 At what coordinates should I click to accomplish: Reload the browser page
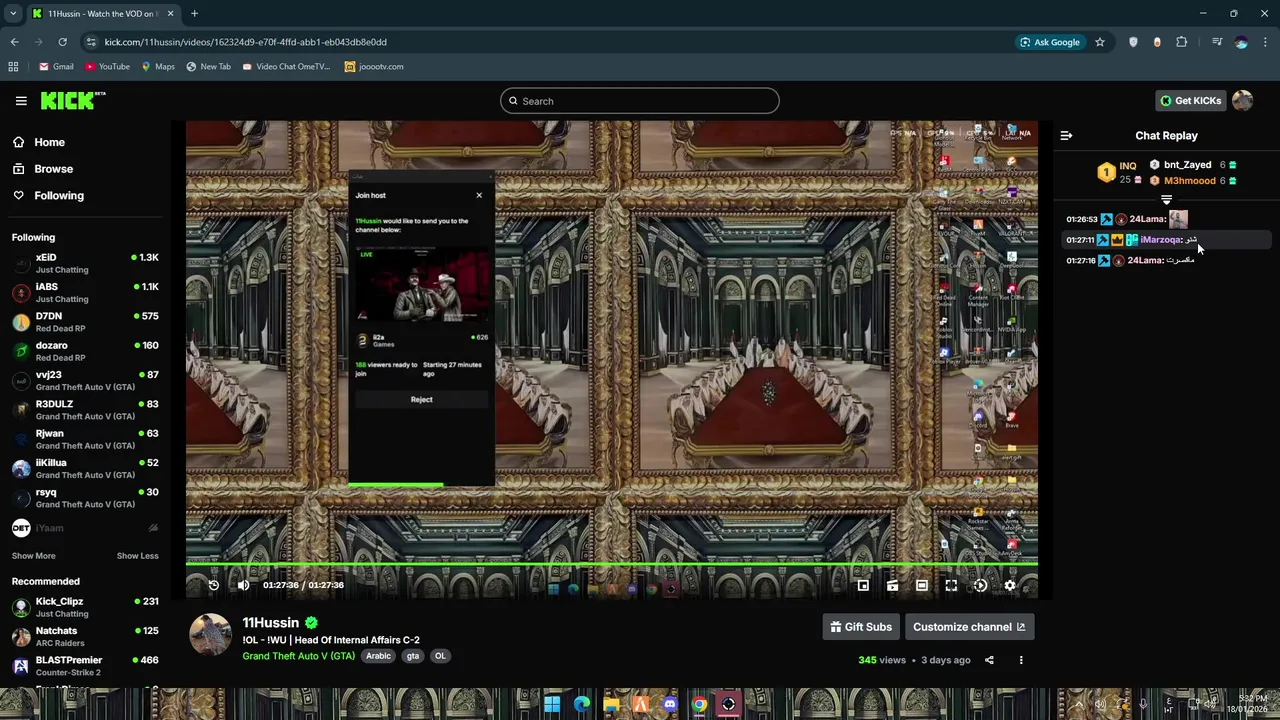coord(62,42)
